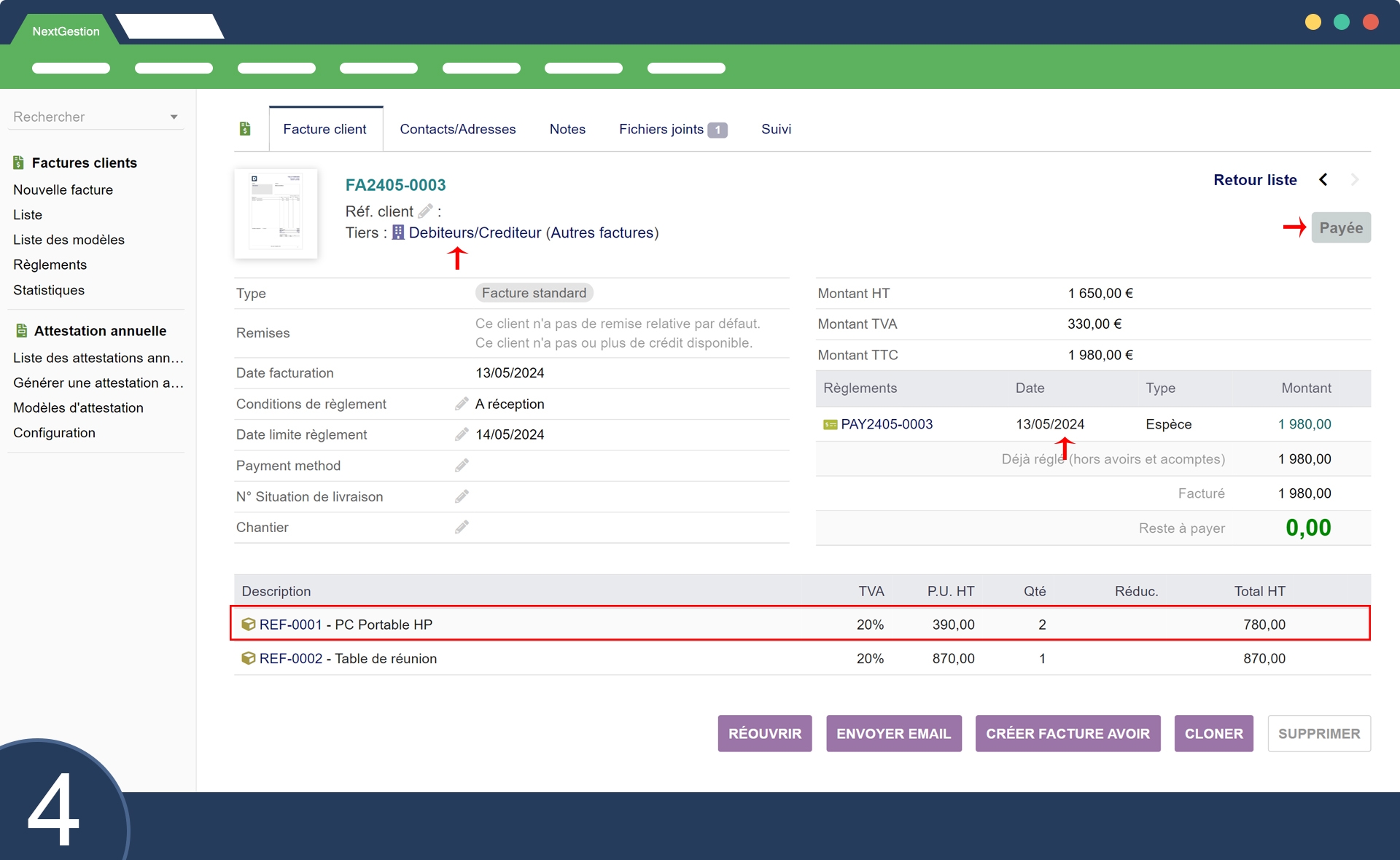Click the Payée status badge

1340,228
